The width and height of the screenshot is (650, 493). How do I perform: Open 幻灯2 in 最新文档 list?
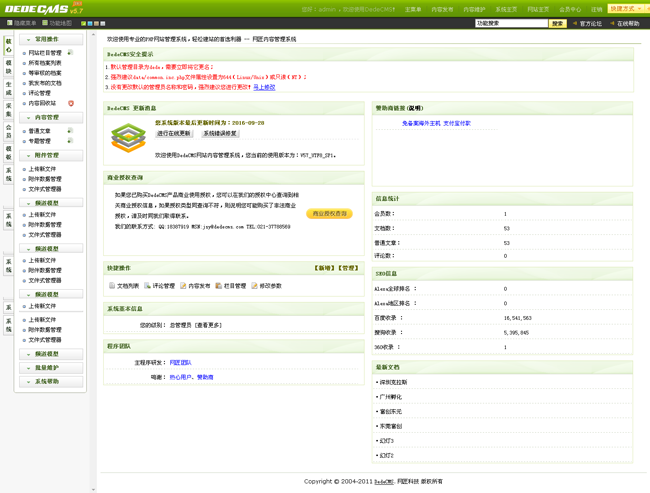(x=386, y=455)
